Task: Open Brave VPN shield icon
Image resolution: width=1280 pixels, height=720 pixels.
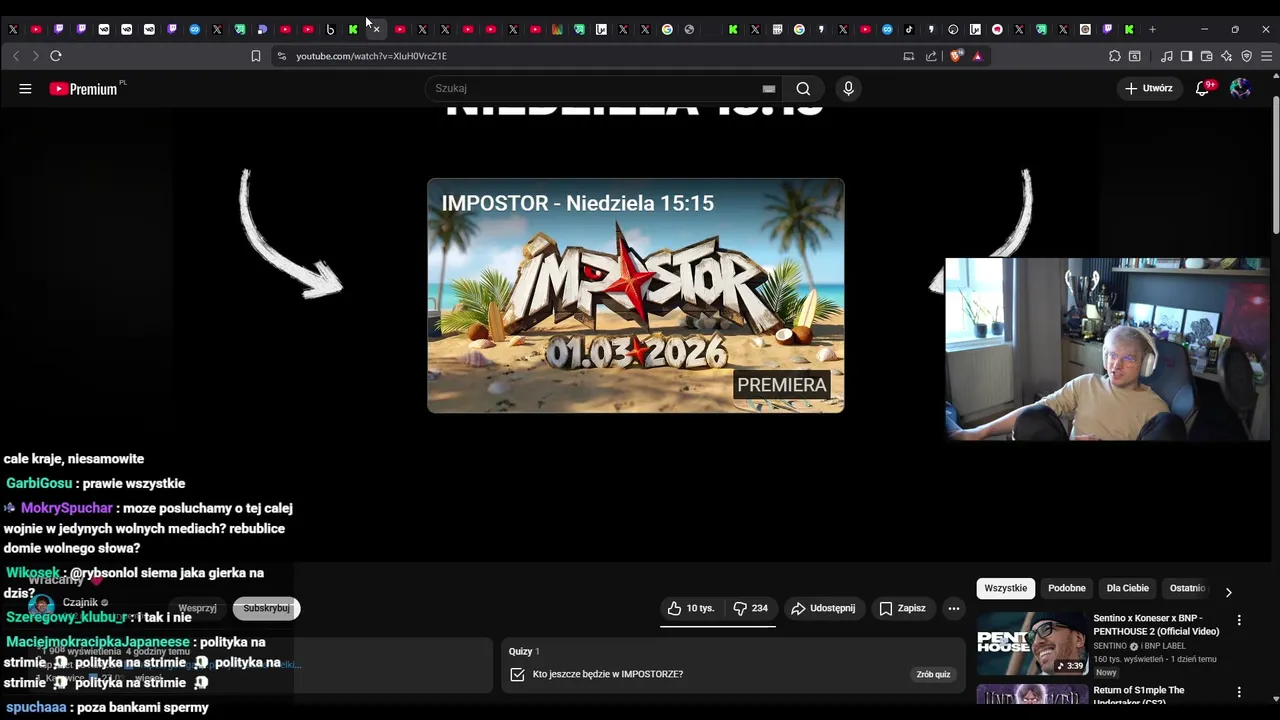Action: point(1246,56)
